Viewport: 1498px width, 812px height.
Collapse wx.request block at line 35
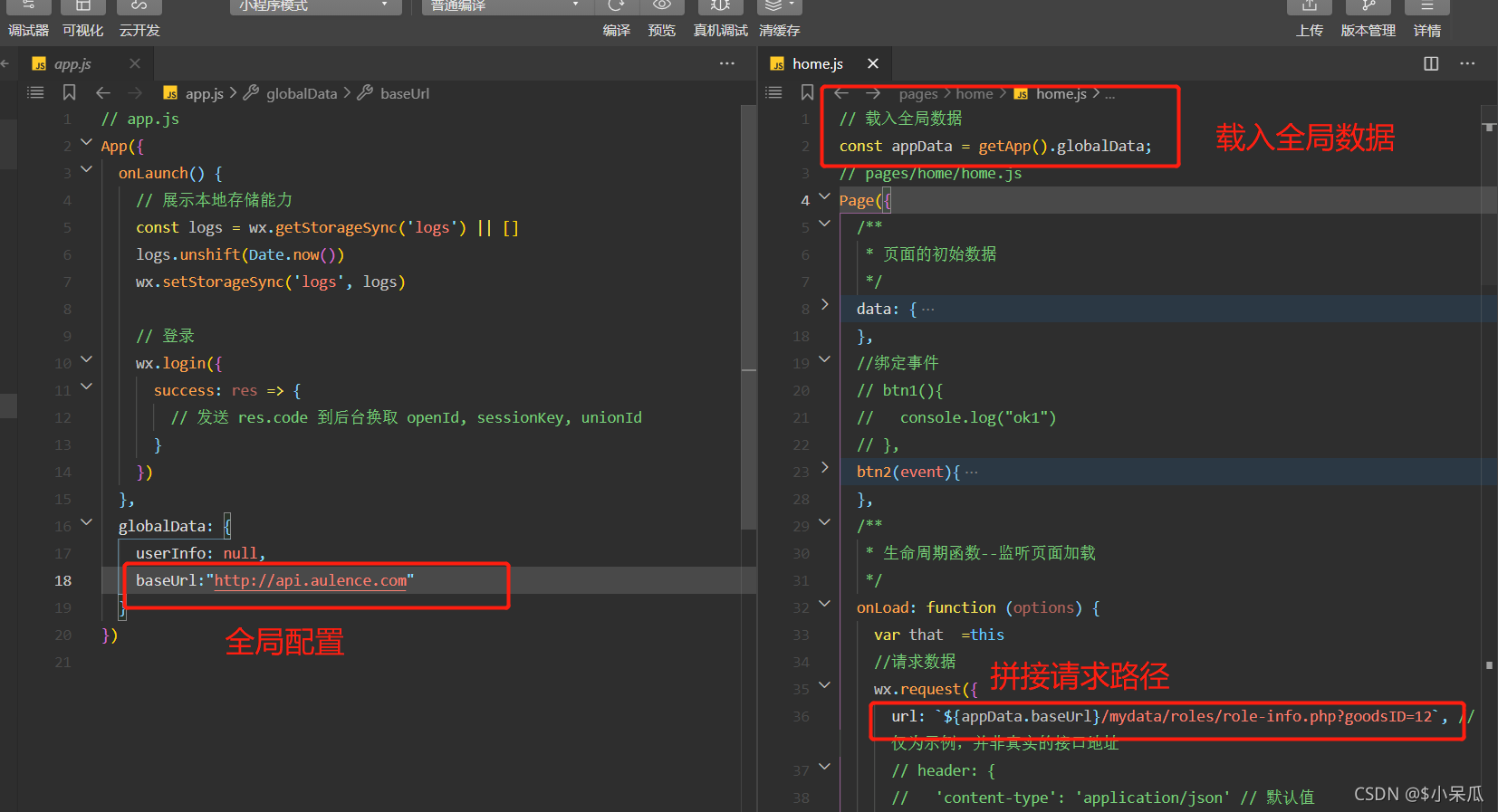(x=824, y=685)
